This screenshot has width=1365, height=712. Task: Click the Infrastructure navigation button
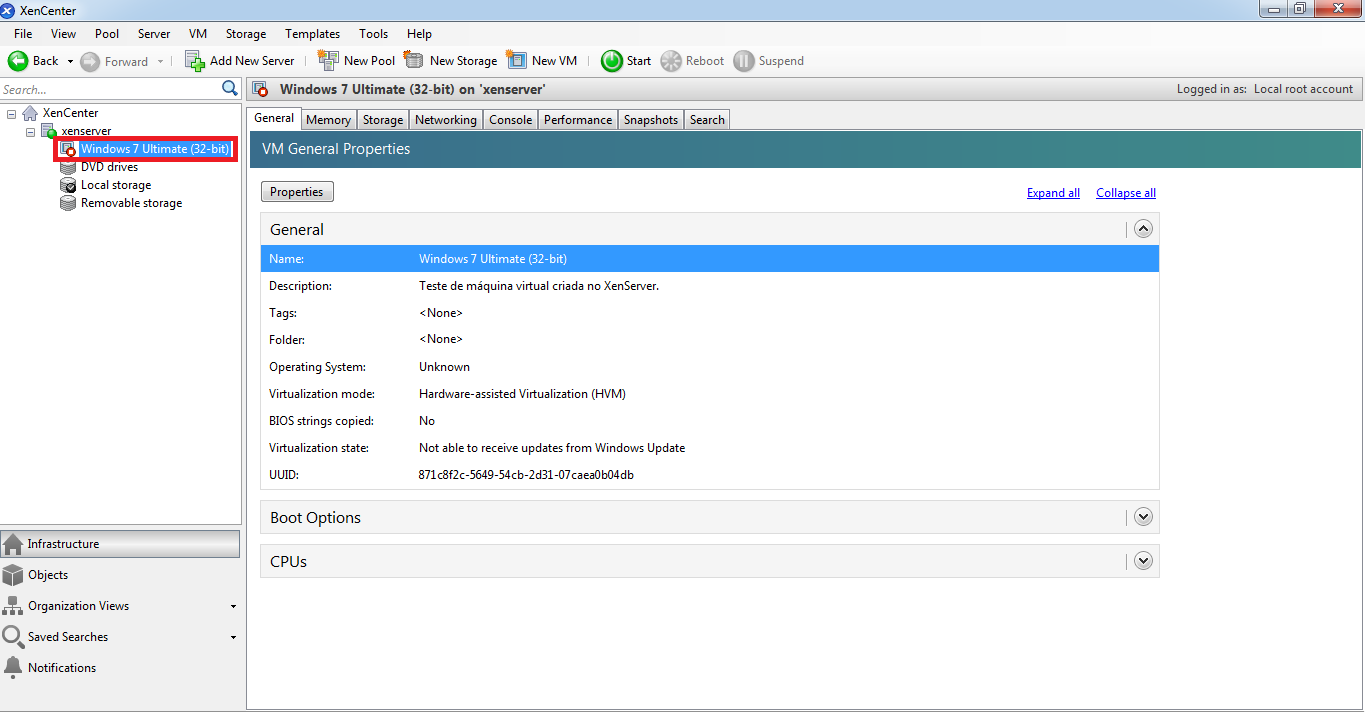pyautogui.click(x=121, y=544)
